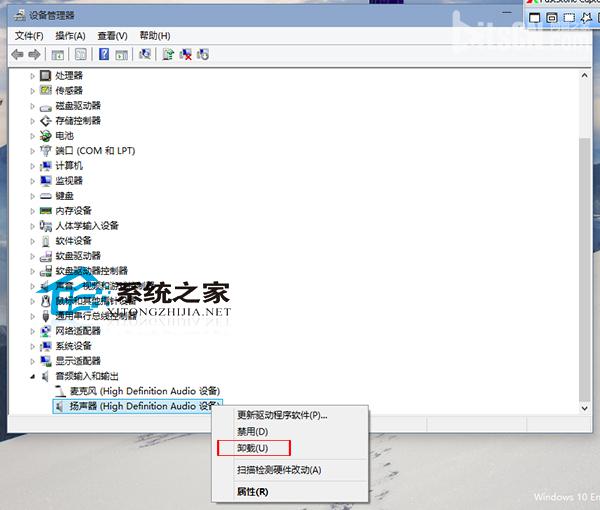
Task: Select the 磁盘驱动器 row
Action: tap(78, 106)
